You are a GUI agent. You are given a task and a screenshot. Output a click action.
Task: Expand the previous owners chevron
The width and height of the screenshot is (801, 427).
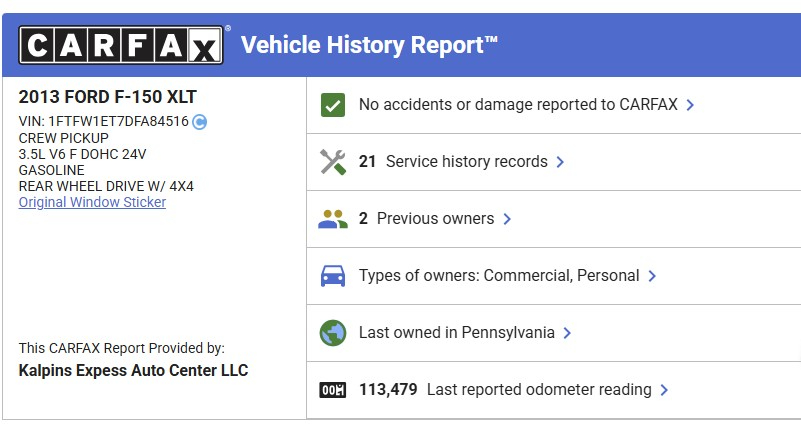[x=507, y=219]
